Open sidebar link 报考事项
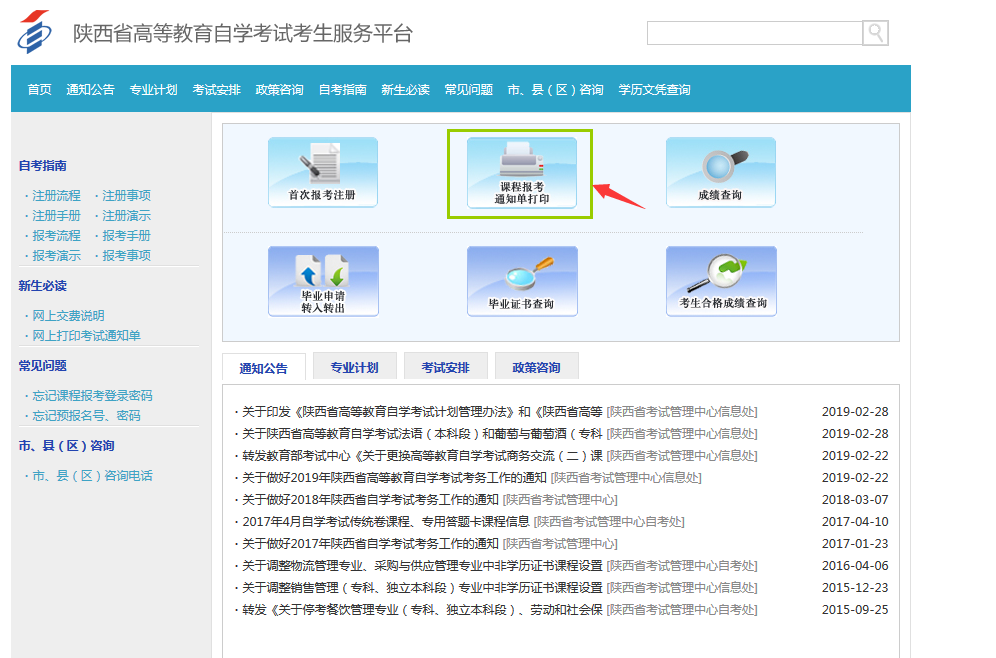Viewport: 996px width, 658px height. [126, 255]
